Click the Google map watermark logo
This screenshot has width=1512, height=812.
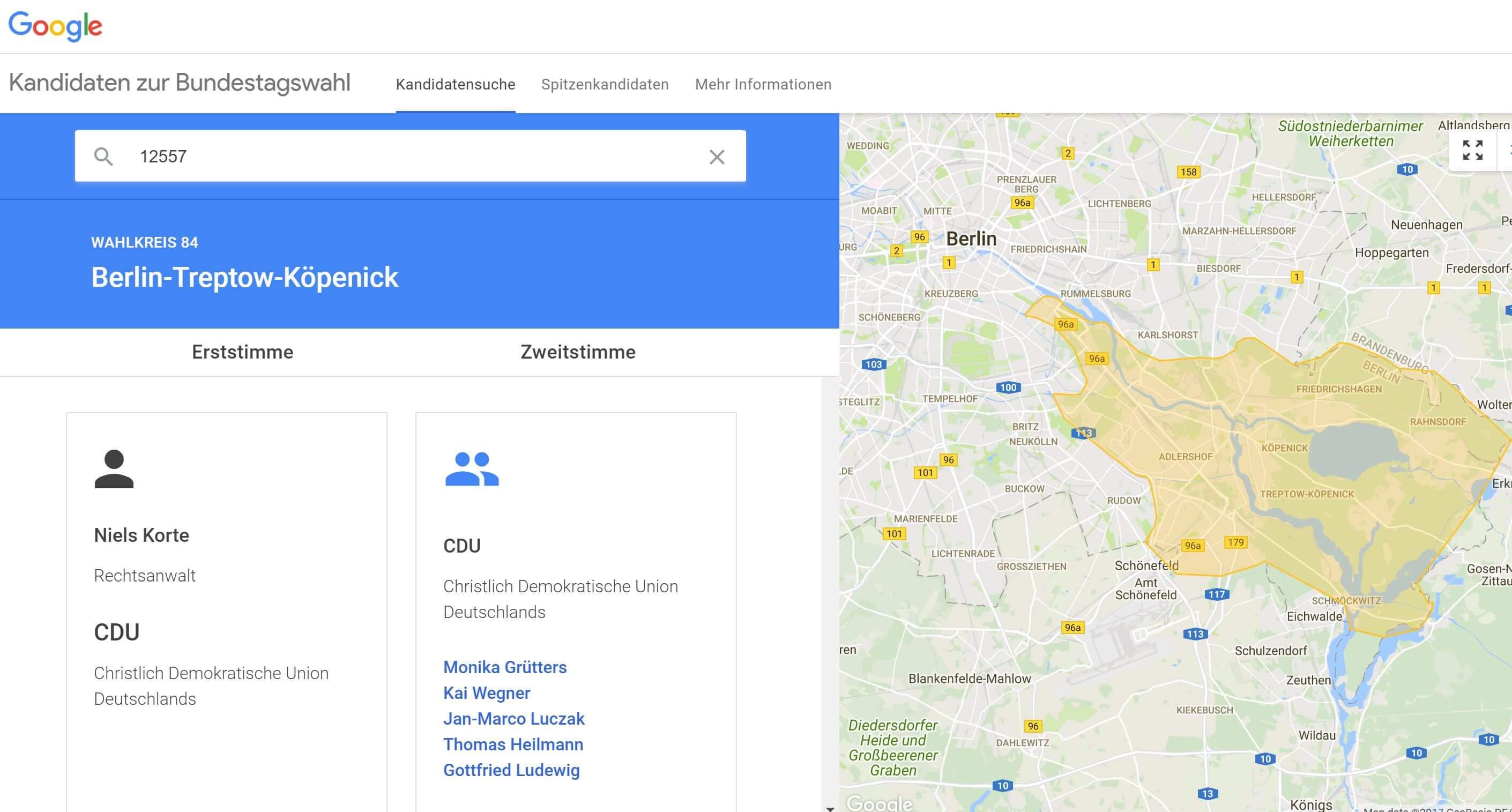(x=879, y=802)
